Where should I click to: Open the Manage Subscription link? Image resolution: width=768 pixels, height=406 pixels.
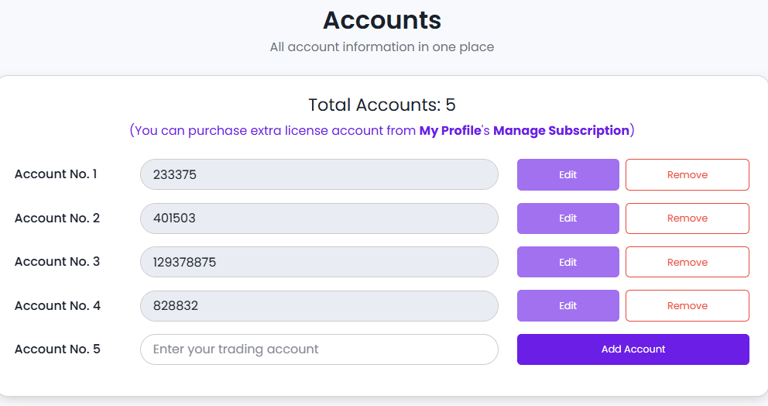561,130
